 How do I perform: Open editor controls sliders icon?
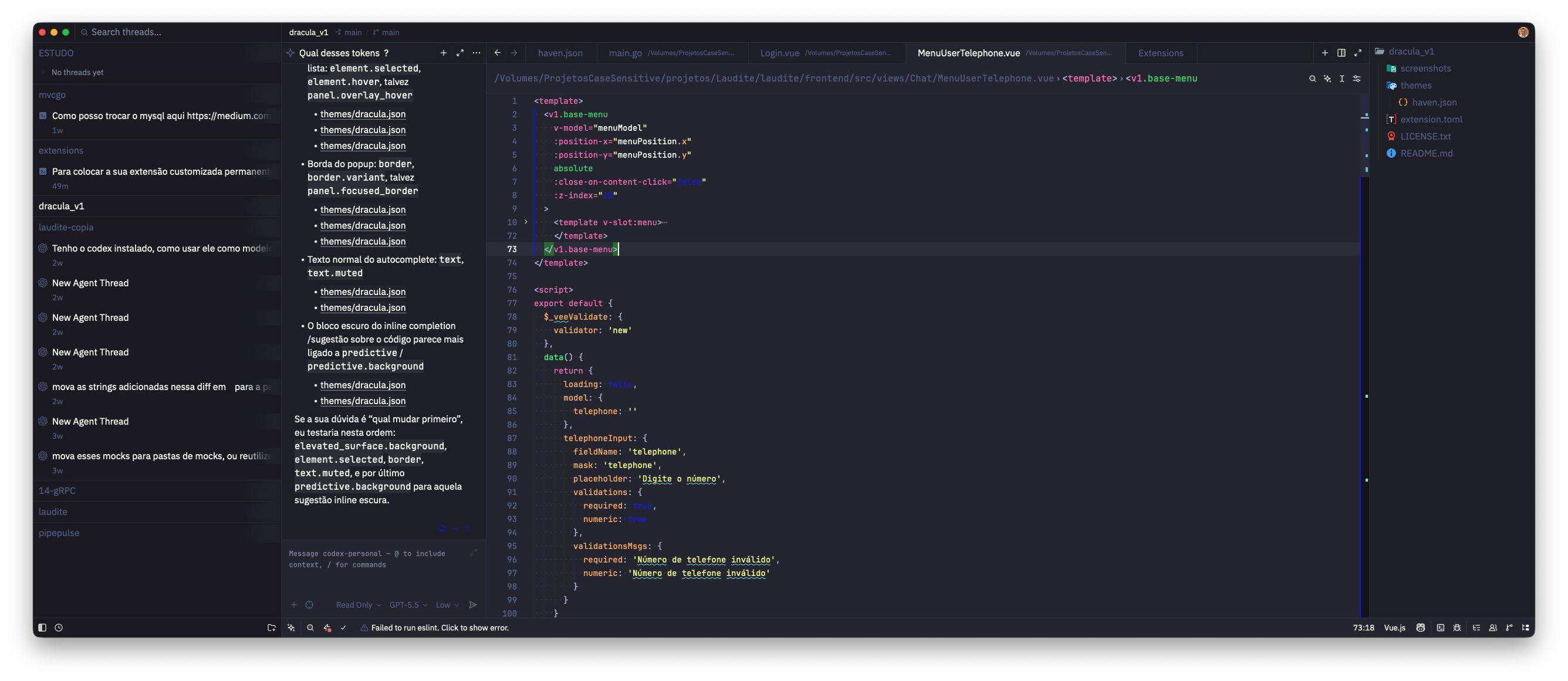point(1357,79)
